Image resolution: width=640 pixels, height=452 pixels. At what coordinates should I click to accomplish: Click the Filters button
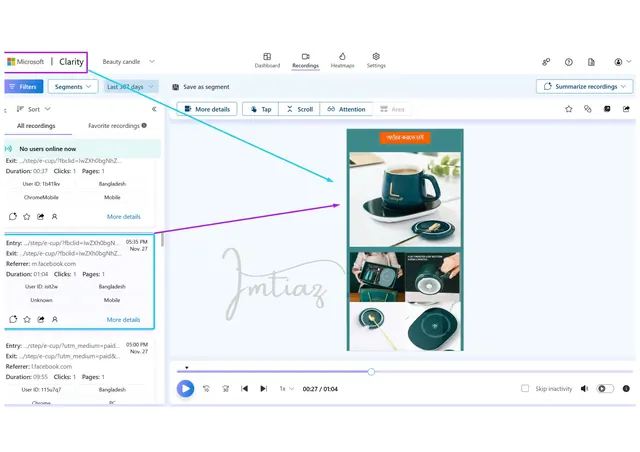click(x=23, y=87)
